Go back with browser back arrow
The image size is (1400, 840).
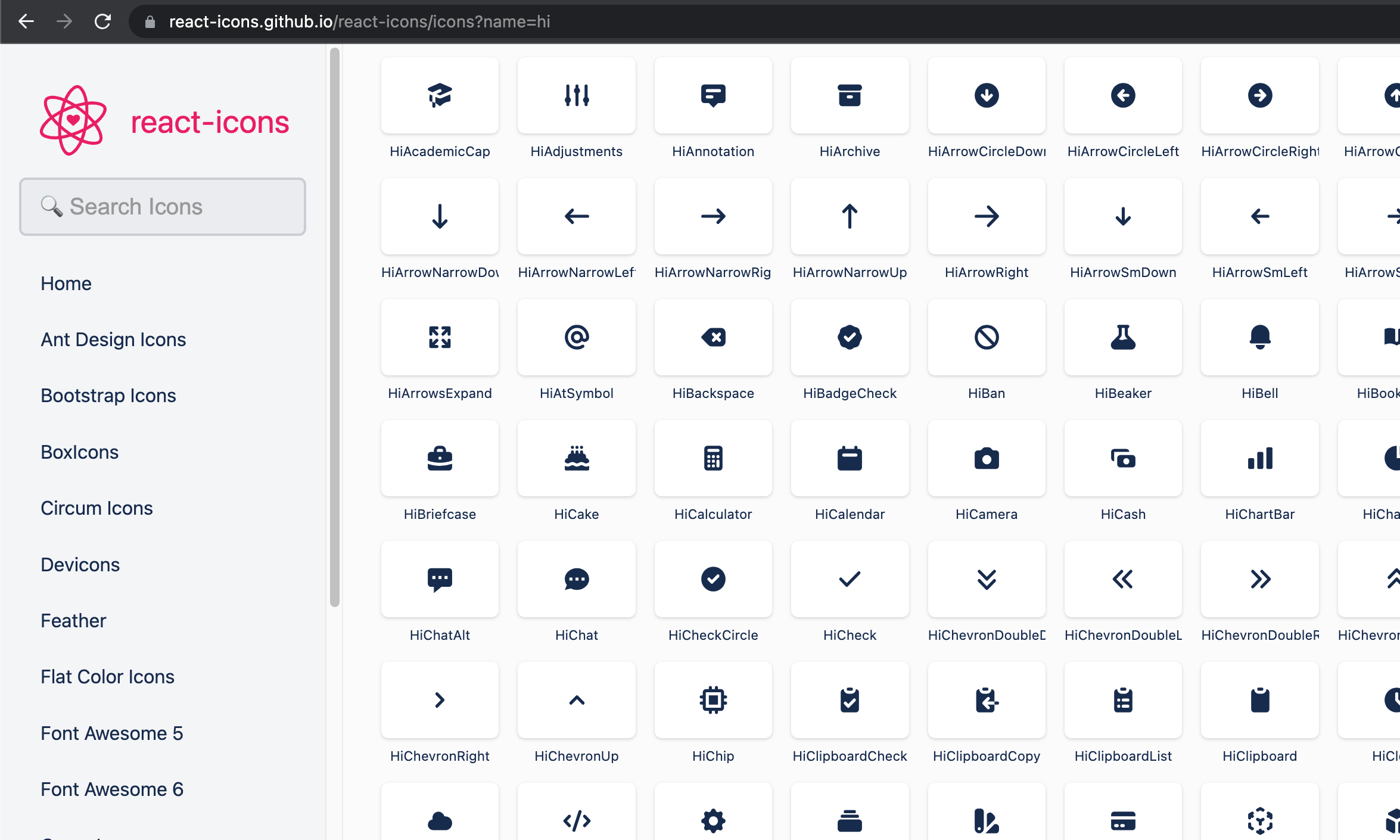pyautogui.click(x=26, y=21)
